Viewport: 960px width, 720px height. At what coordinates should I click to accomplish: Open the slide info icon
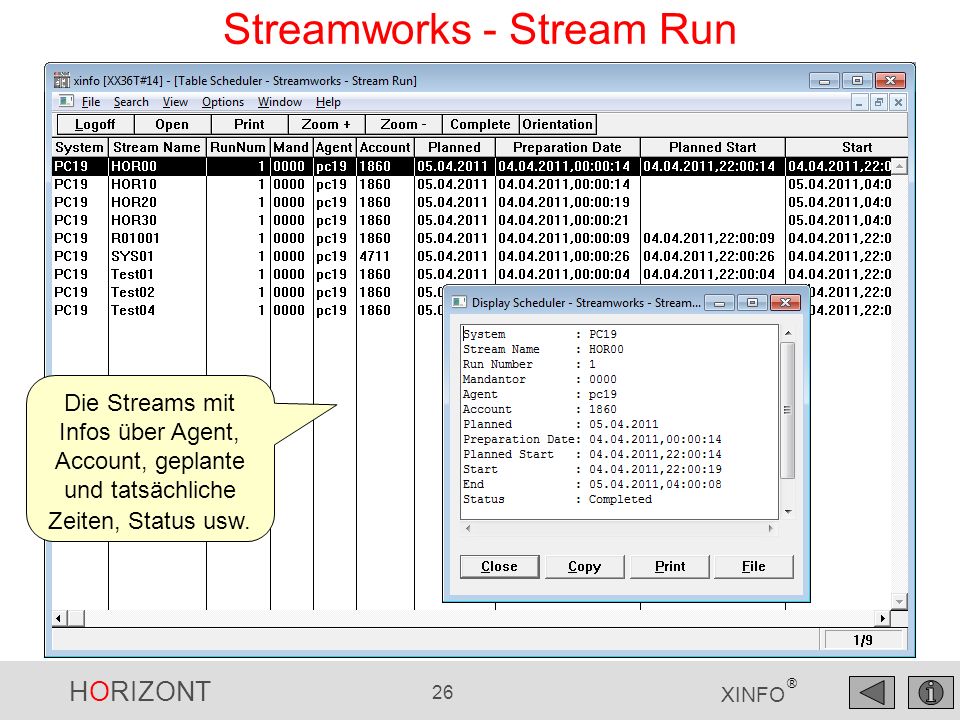pyautogui.click(x=930, y=692)
